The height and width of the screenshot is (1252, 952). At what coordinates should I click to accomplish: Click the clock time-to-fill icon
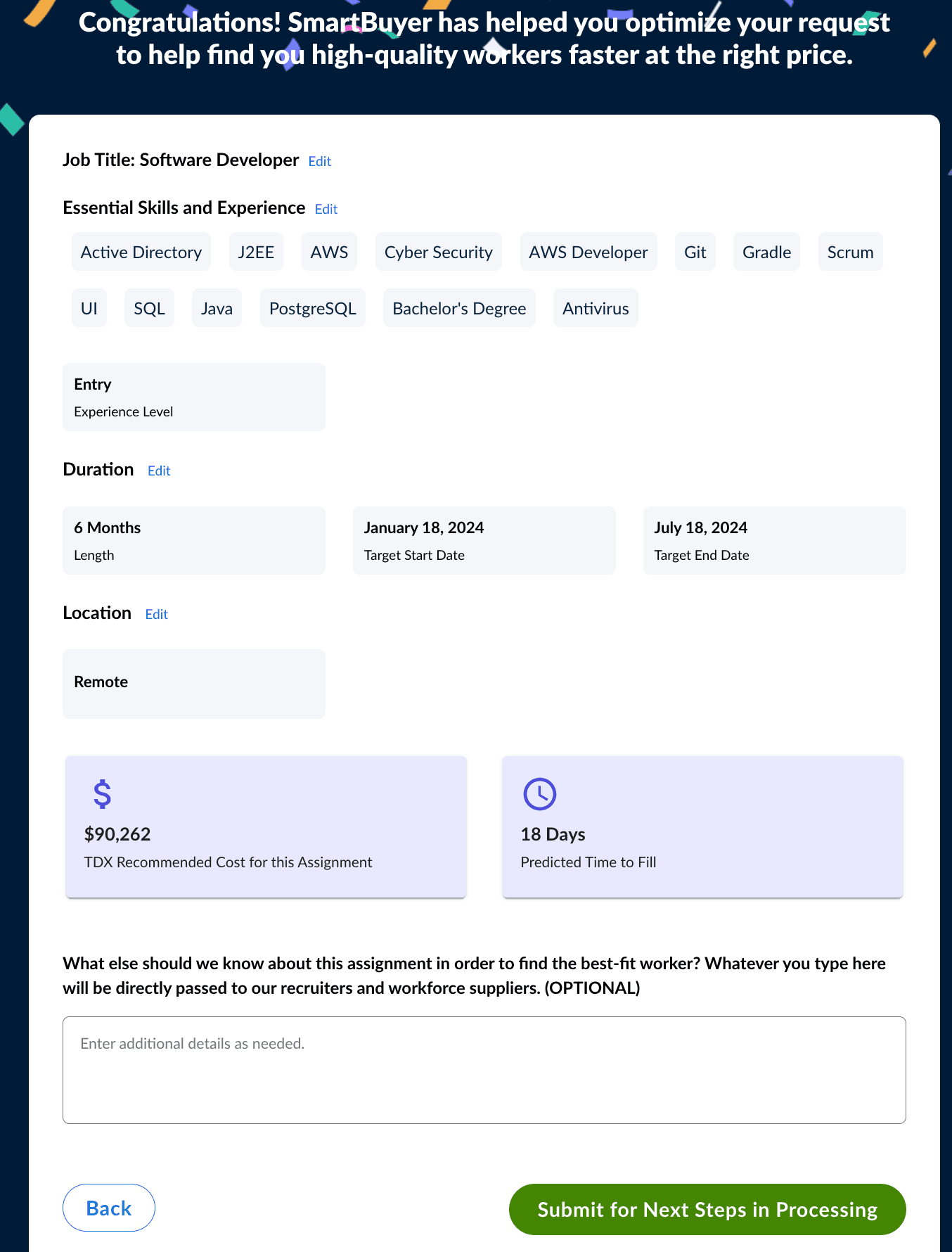540,794
